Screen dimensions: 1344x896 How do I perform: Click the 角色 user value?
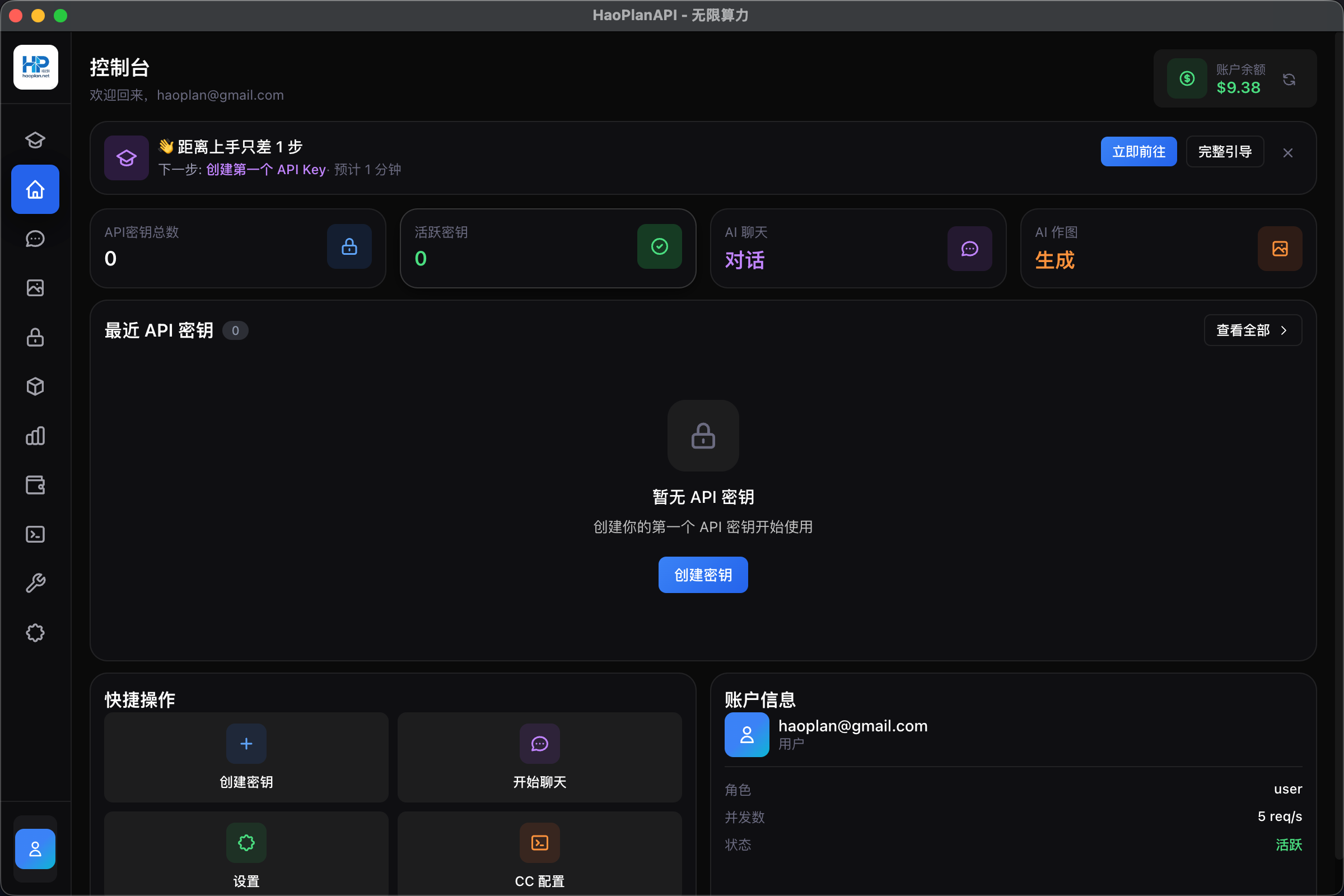(1288, 789)
